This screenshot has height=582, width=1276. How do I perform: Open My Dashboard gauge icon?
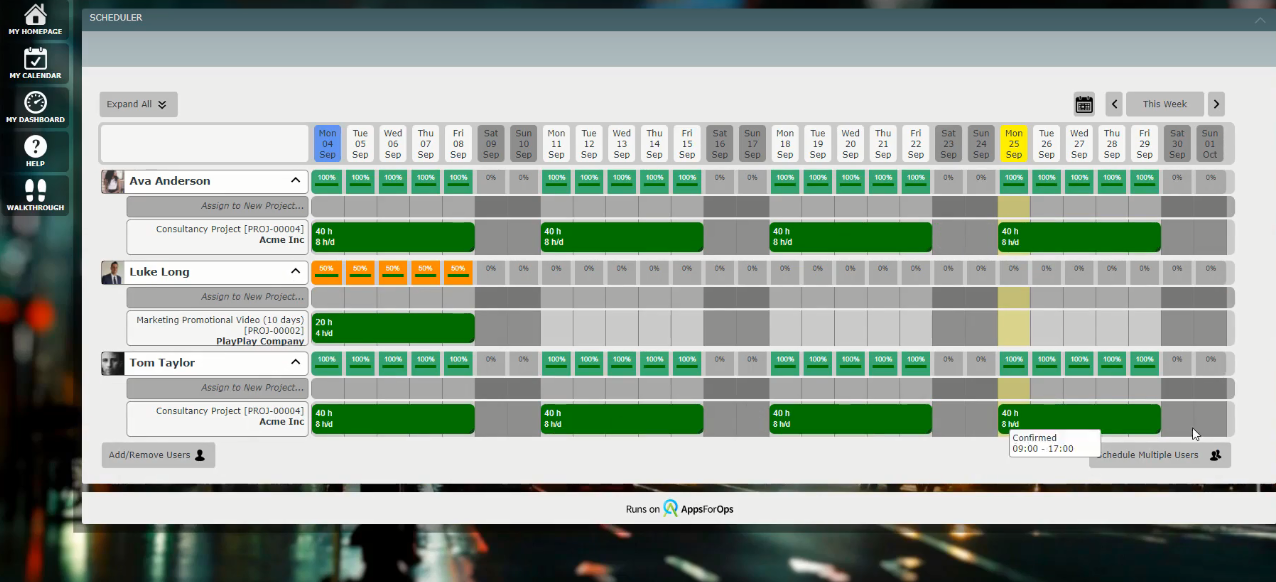(x=35, y=106)
